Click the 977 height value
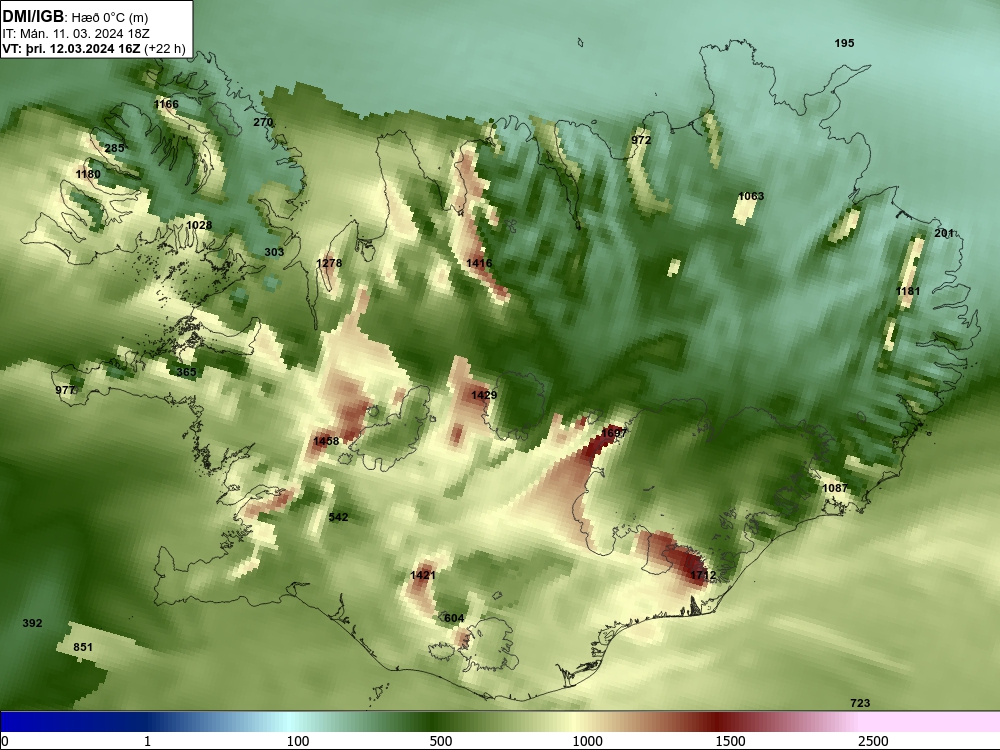Viewport: 1000px width, 750px height. click(x=65, y=390)
